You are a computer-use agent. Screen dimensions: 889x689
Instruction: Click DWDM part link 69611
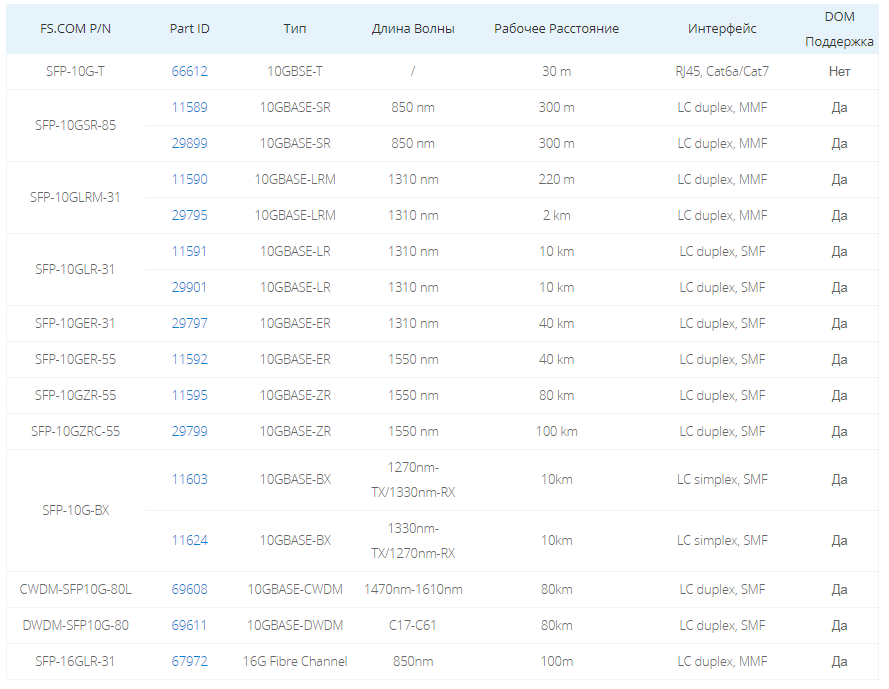coord(189,625)
